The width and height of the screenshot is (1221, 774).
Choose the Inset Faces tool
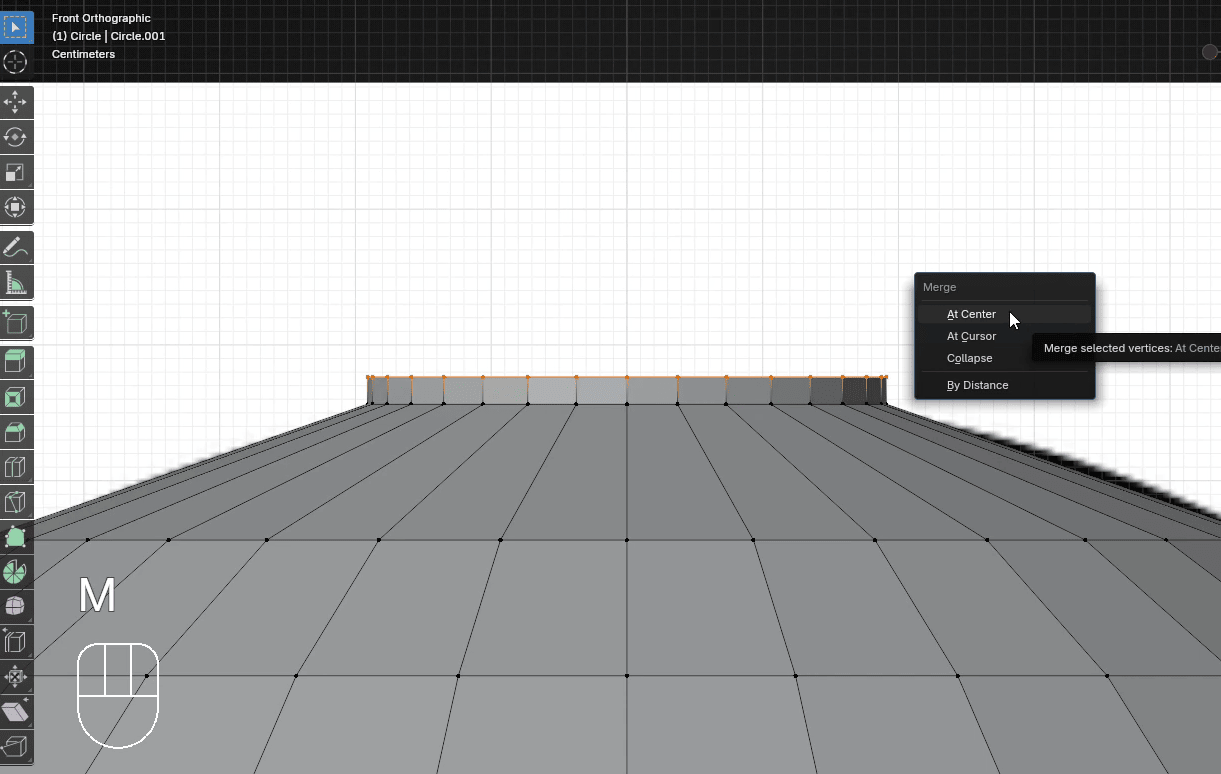point(16,397)
